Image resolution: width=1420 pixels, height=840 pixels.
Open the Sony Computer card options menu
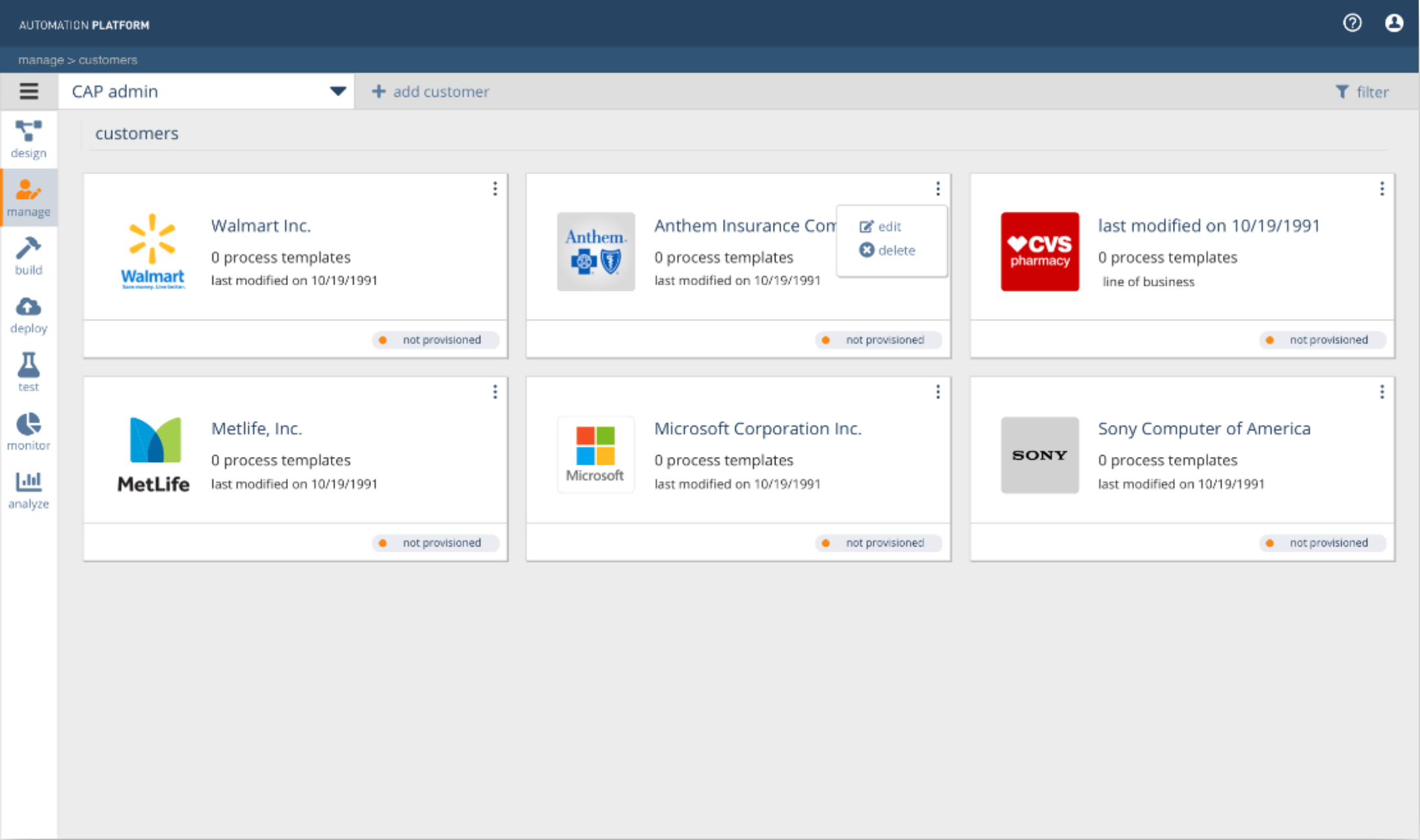(1382, 391)
